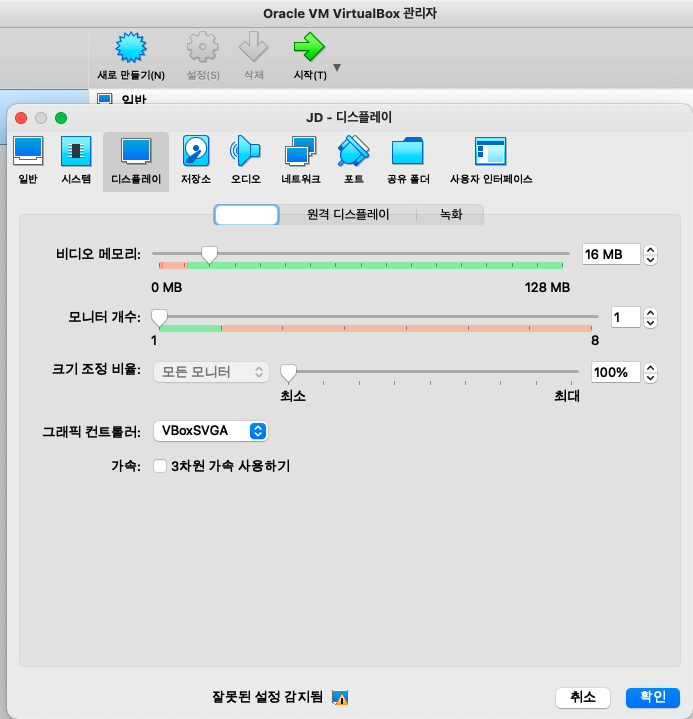Image resolution: width=693 pixels, height=719 pixels.
Task: Open the dropdown arrow next to 시작(T)
Action: 337,68
